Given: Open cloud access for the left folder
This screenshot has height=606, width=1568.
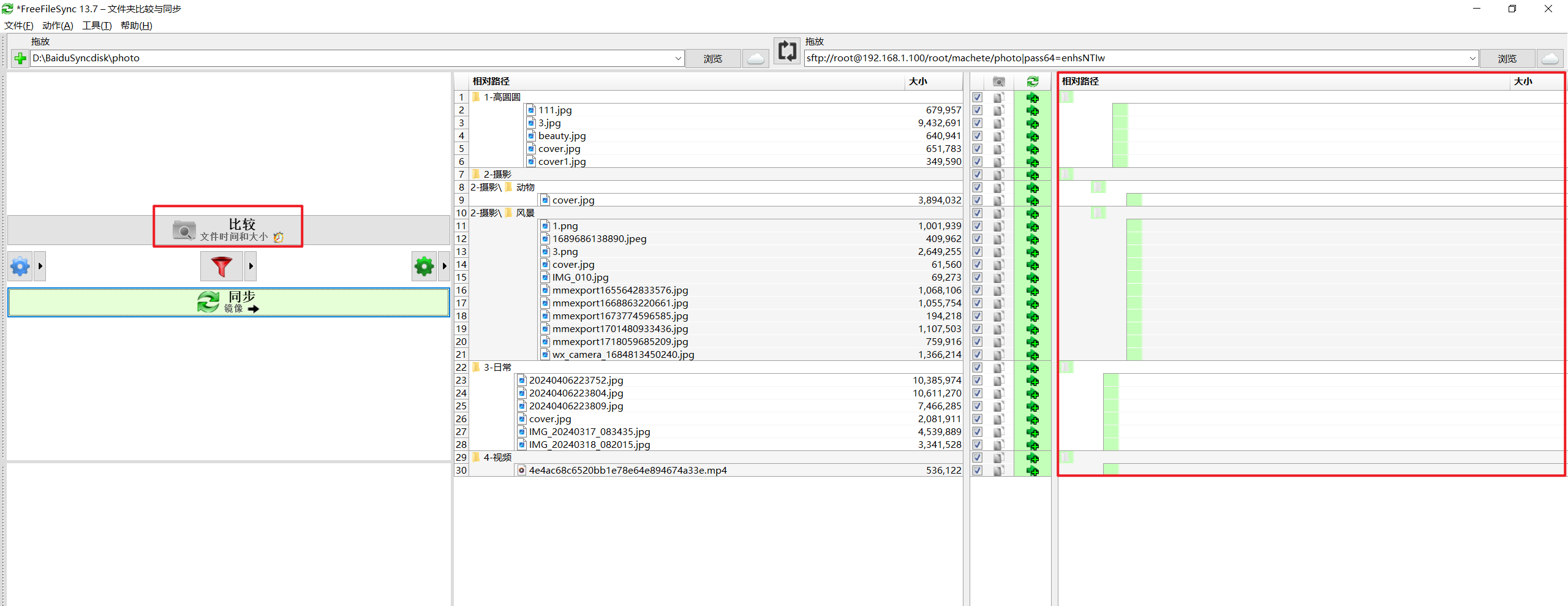Looking at the screenshot, I should click(756, 58).
